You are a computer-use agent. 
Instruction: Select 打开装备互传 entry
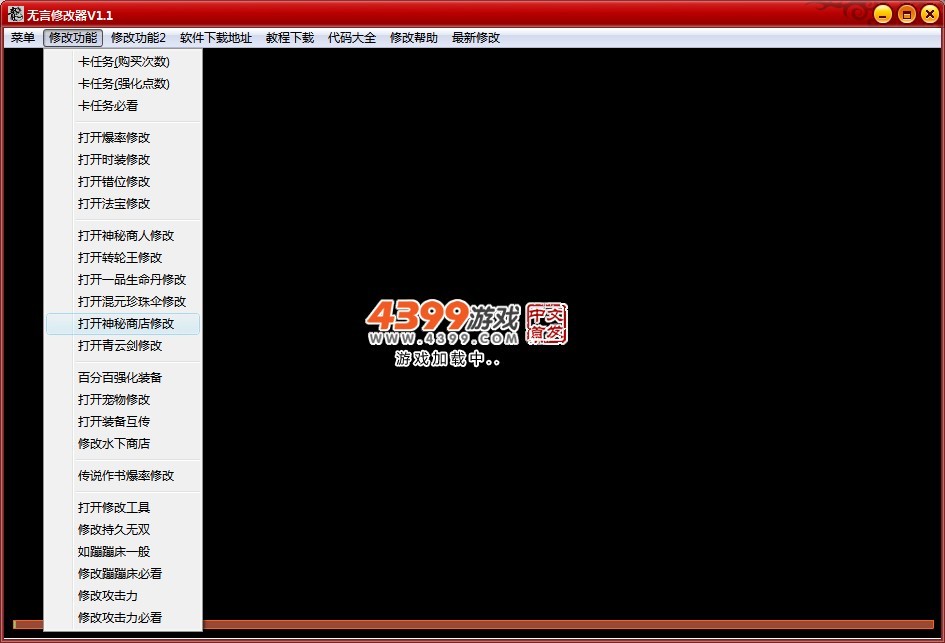tap(123, 422)
